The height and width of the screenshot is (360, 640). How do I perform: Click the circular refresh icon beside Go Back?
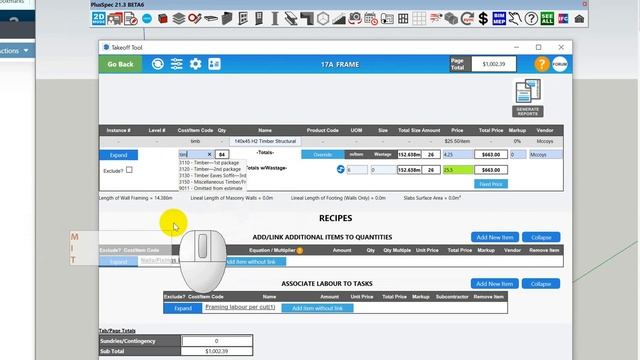158,64
